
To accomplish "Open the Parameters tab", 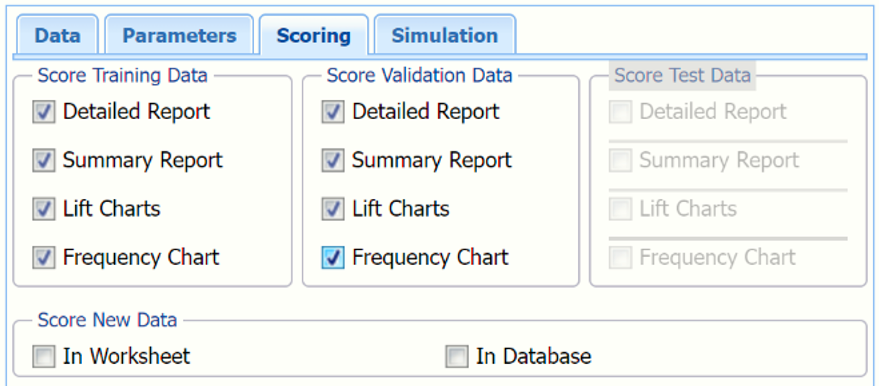I will 179,35.
